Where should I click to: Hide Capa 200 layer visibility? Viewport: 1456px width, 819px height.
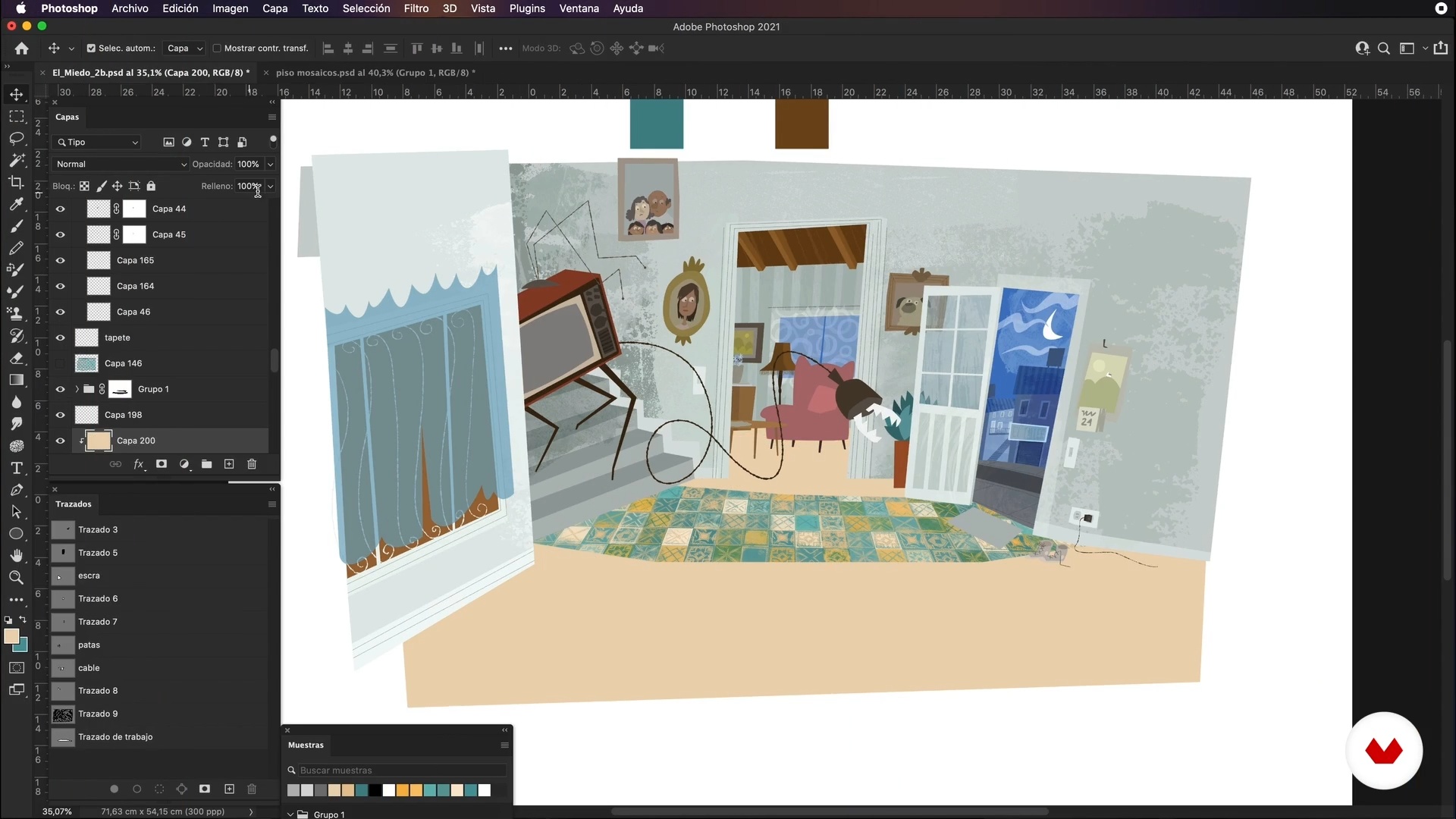pyautogui.click(x=60, y=441)
